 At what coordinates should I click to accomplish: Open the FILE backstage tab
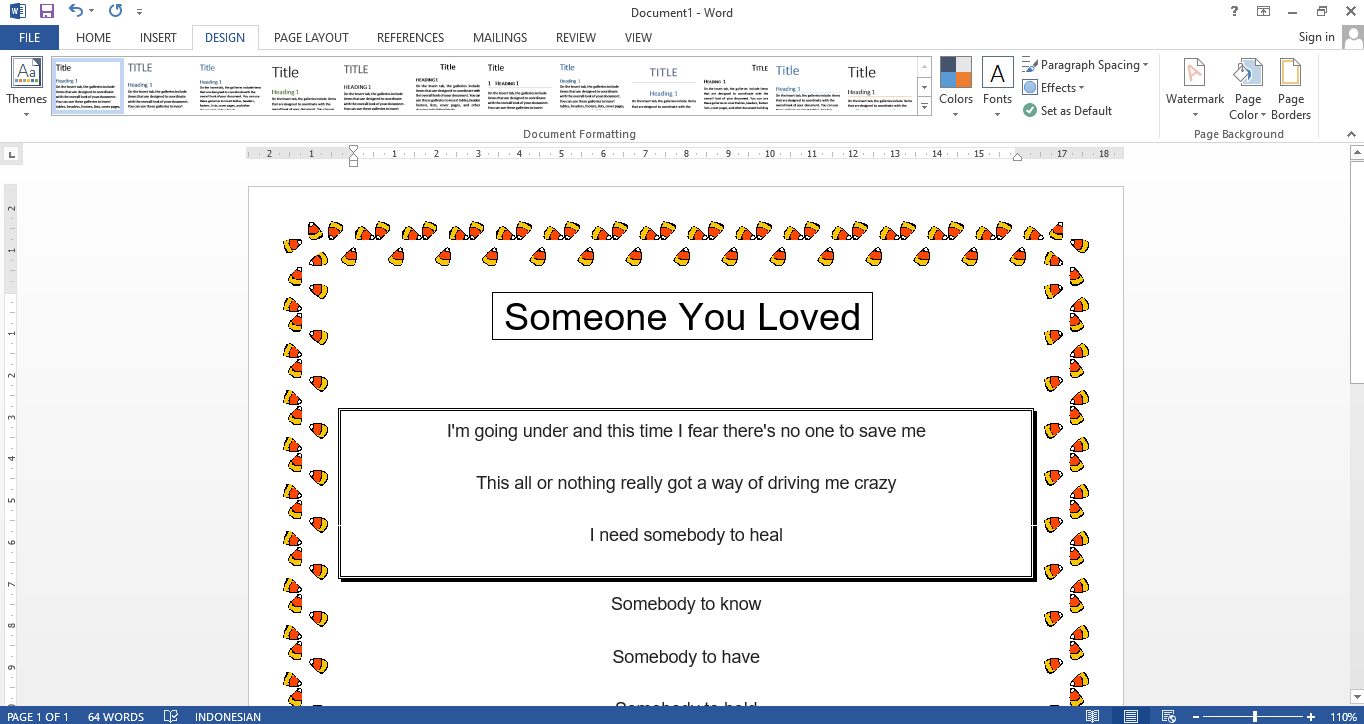tap(29, 38)
